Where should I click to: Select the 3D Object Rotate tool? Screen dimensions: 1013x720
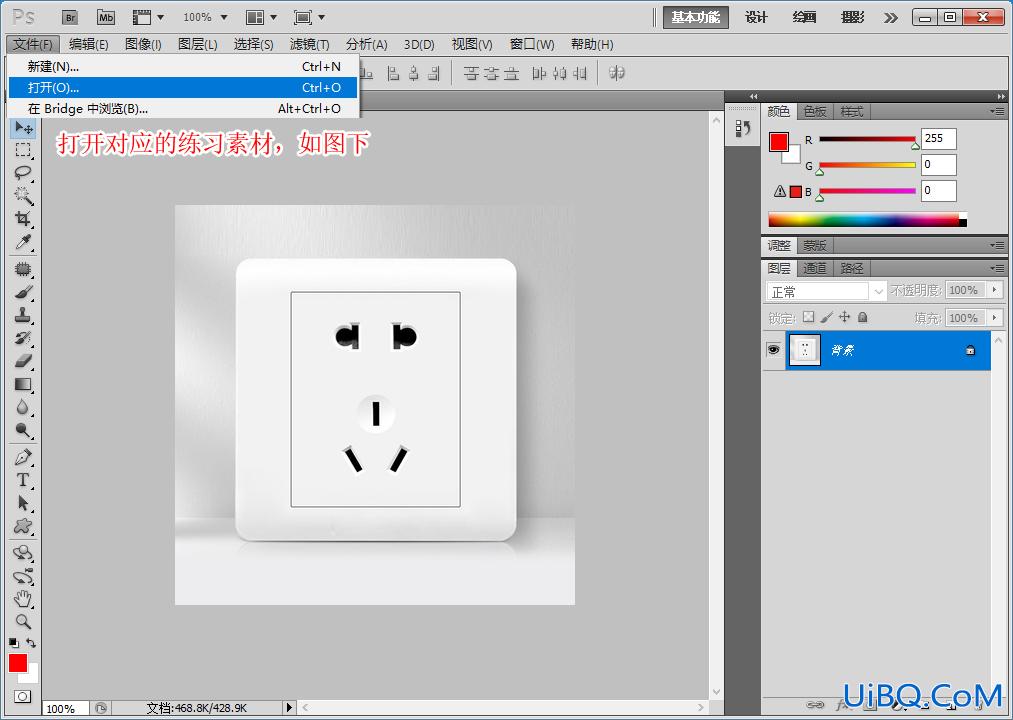click(23, 553)
